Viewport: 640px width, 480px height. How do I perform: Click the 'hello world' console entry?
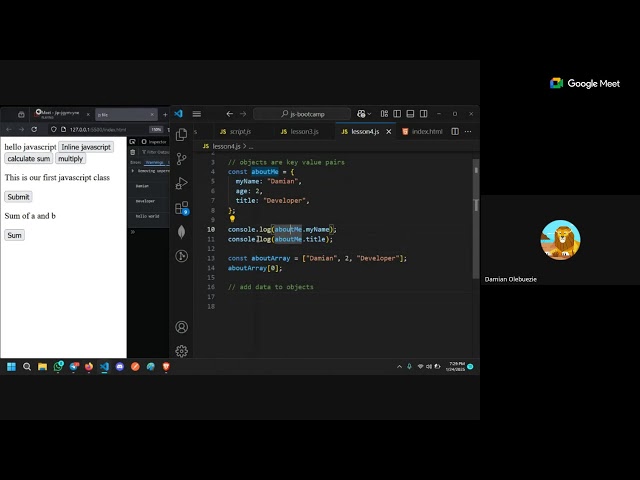pos(147,216)
